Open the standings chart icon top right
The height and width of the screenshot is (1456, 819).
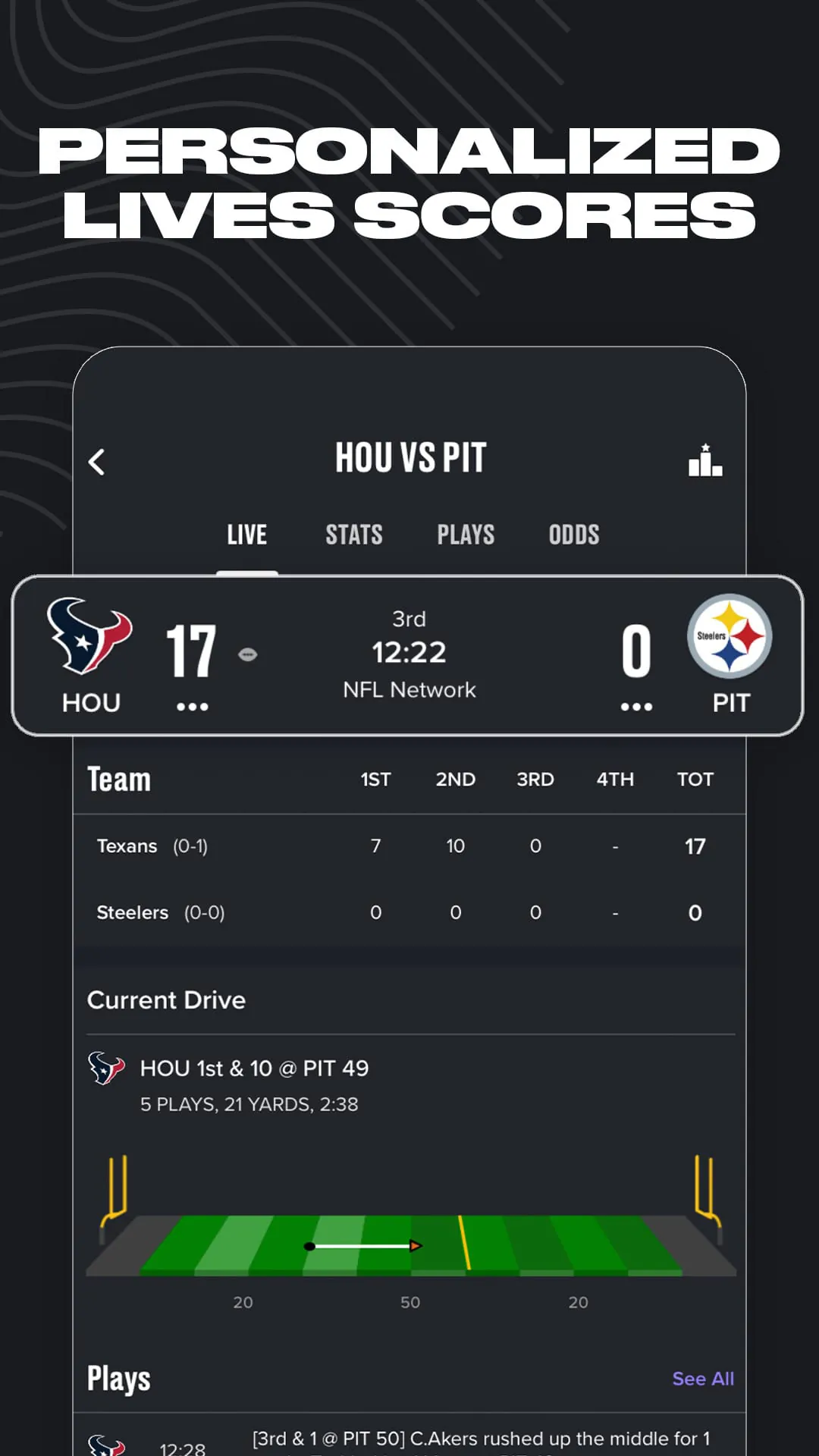tap(705, 461)
